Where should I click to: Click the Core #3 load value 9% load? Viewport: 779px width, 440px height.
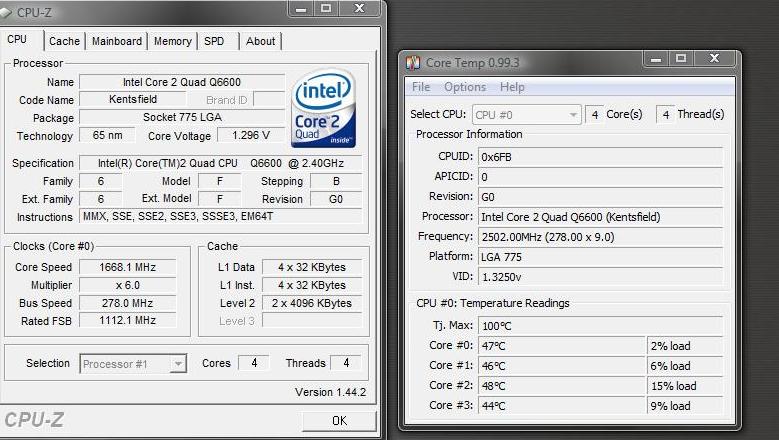click(x=685, y=406)
